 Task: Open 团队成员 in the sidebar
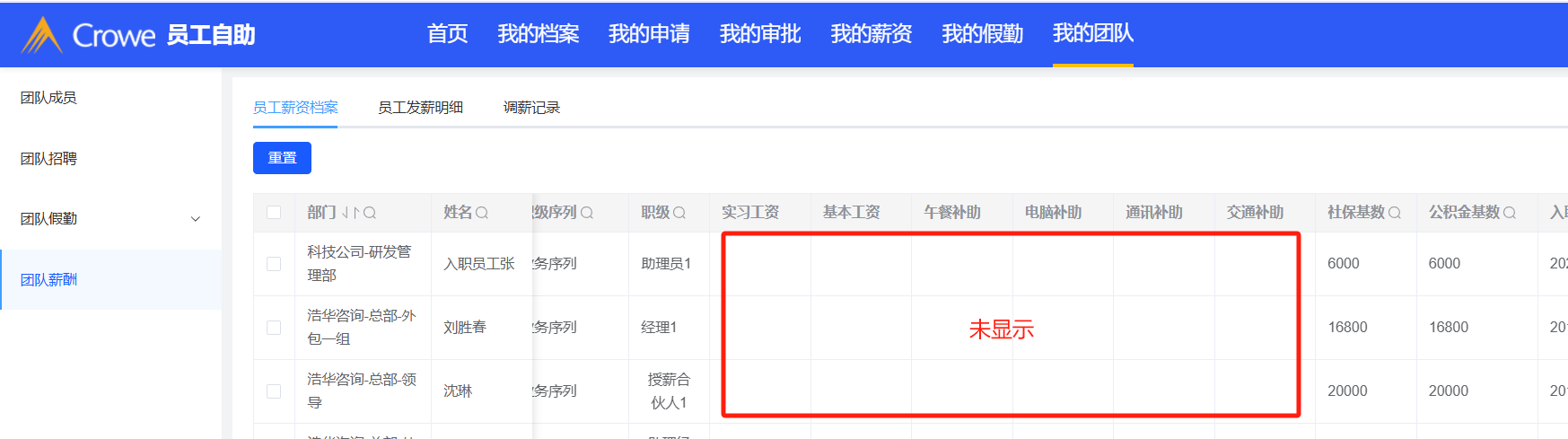point(48,98)
